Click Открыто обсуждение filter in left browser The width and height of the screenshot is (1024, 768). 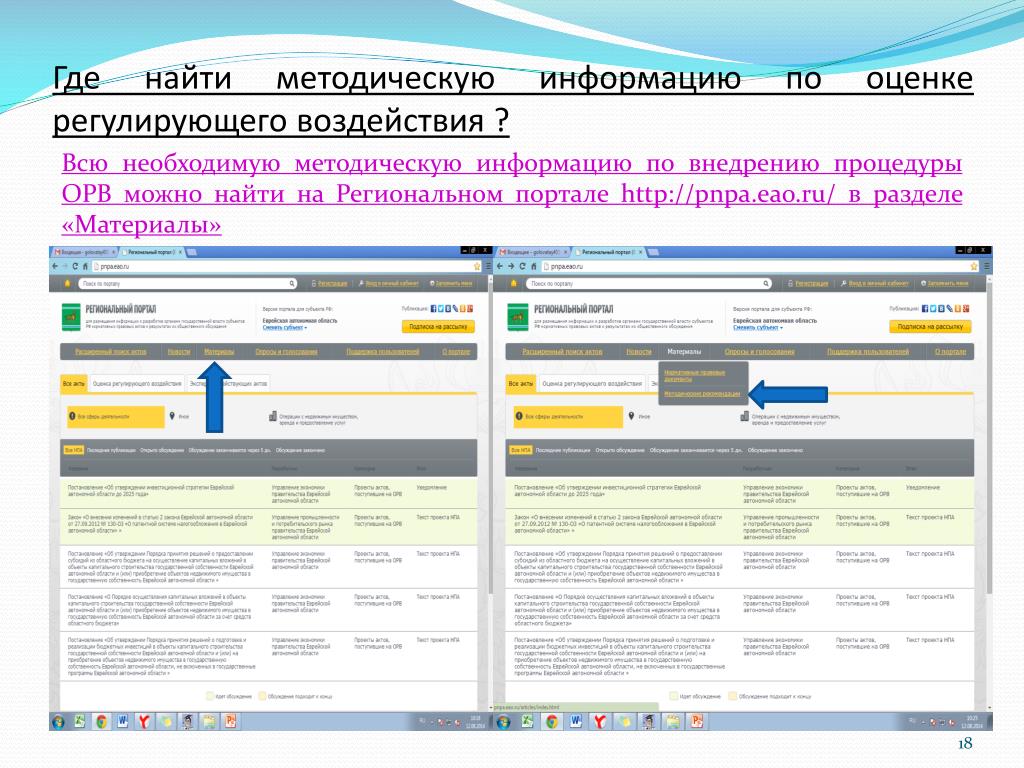click(x=162, y=450)
